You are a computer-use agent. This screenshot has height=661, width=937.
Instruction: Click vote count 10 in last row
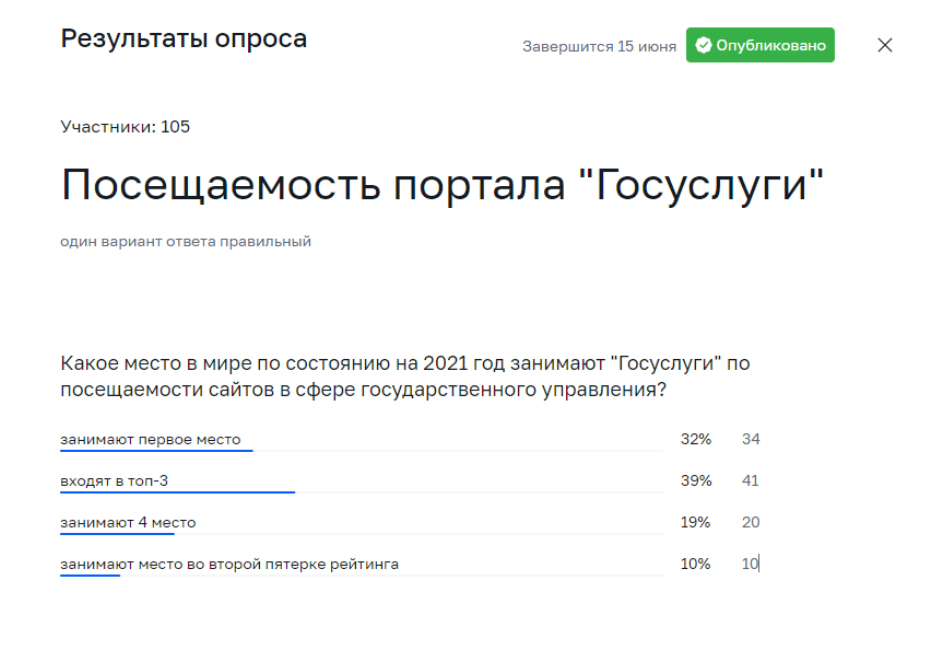[750, 564]
